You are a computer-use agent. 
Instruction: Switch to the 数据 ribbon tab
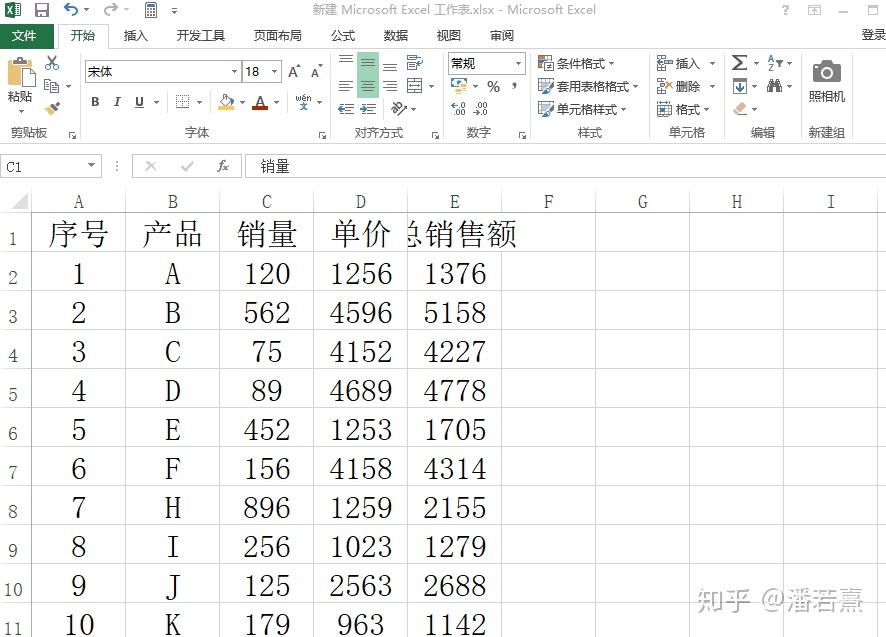(x=395, y=35)
